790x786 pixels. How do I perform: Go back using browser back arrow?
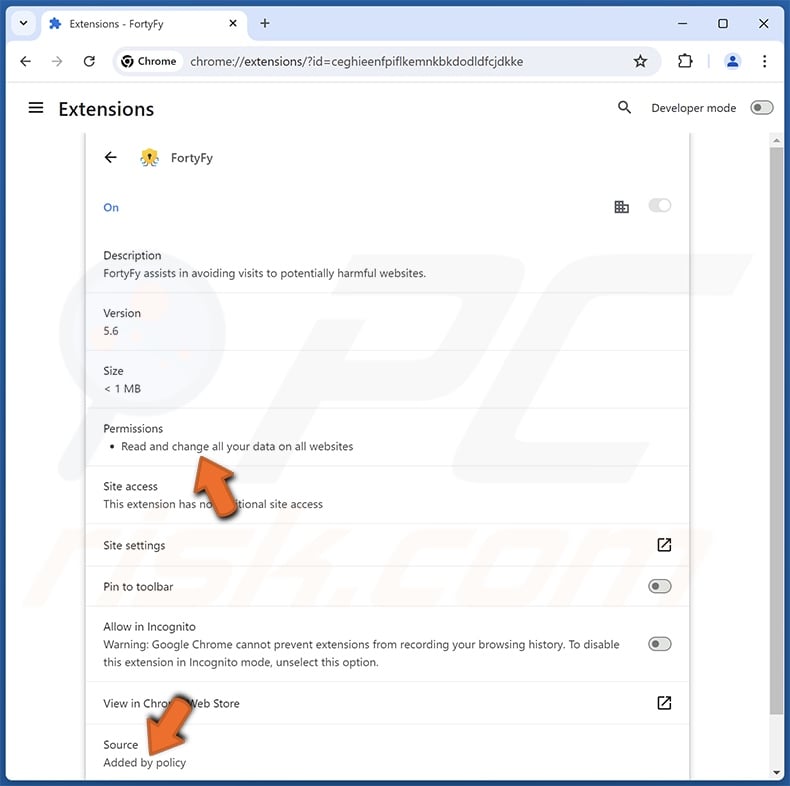[x=25, y=61]
